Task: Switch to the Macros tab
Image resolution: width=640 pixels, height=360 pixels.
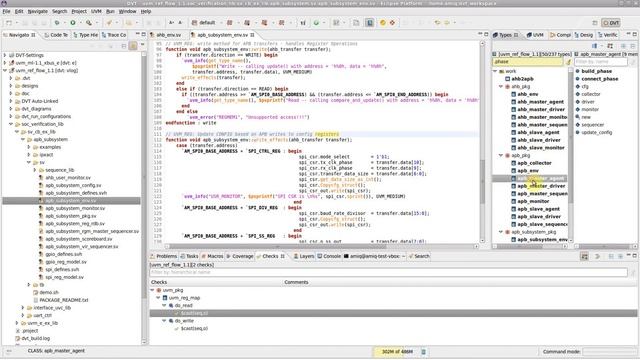Action: click(212, 256)
